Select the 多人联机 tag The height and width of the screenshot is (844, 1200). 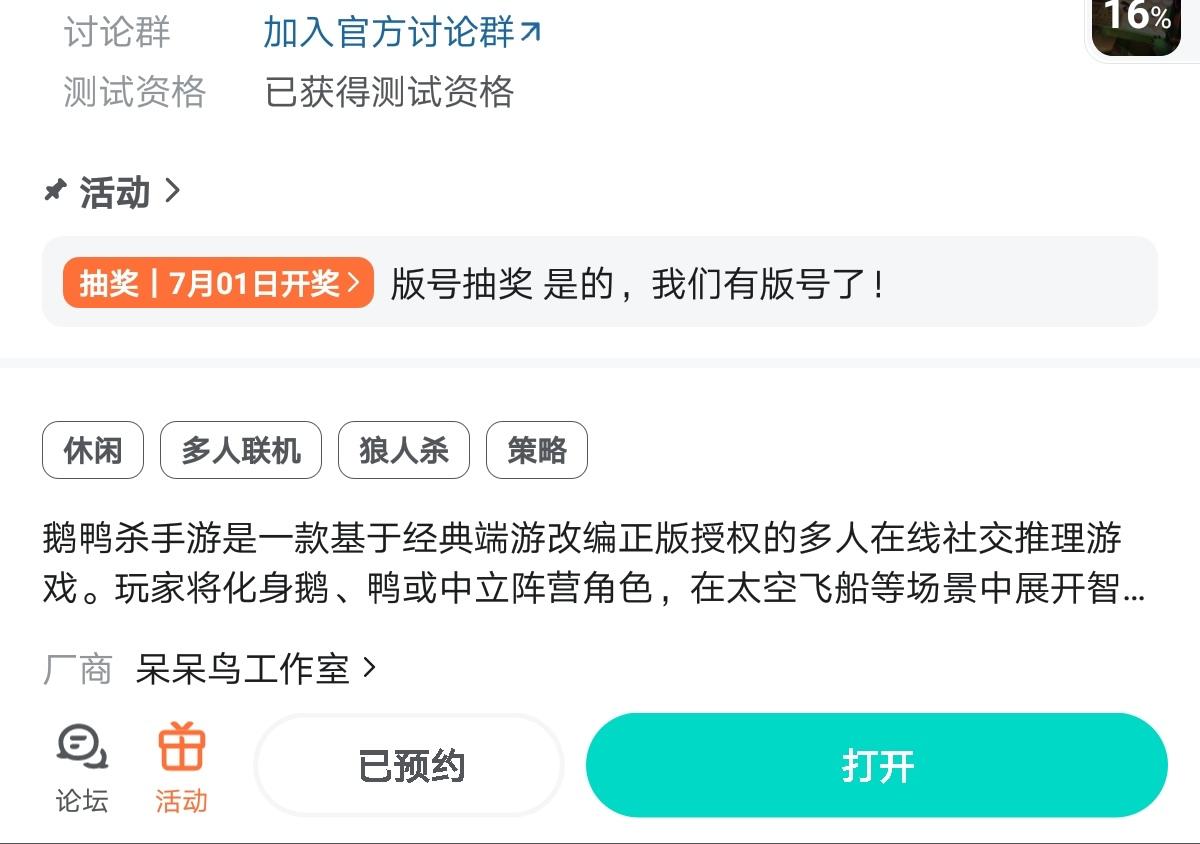pyautogui.click(x=241, y=450)
